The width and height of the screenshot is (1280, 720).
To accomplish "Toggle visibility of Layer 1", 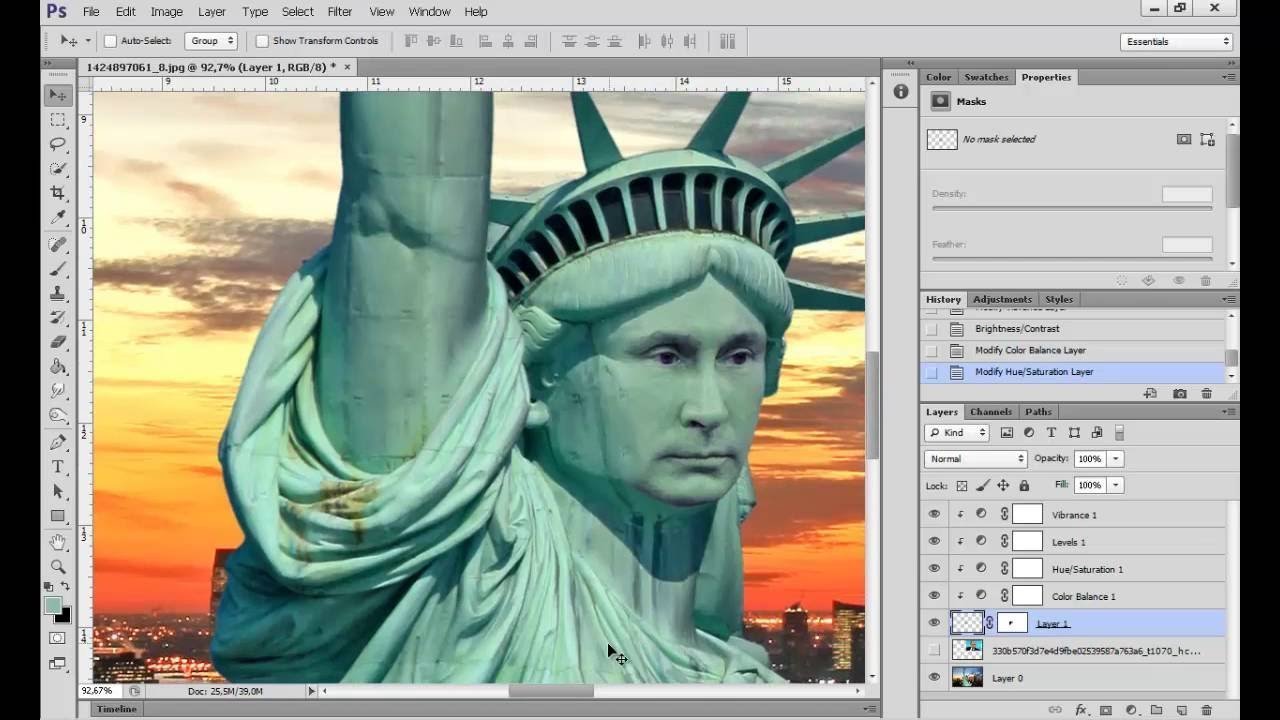I will (934, 623).
